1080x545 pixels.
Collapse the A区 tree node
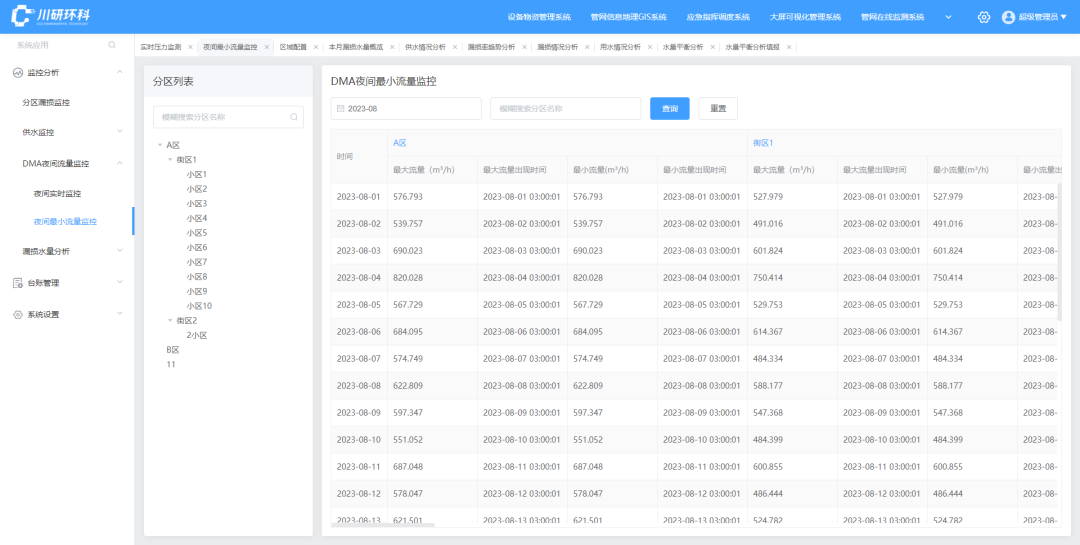point(160,145)
